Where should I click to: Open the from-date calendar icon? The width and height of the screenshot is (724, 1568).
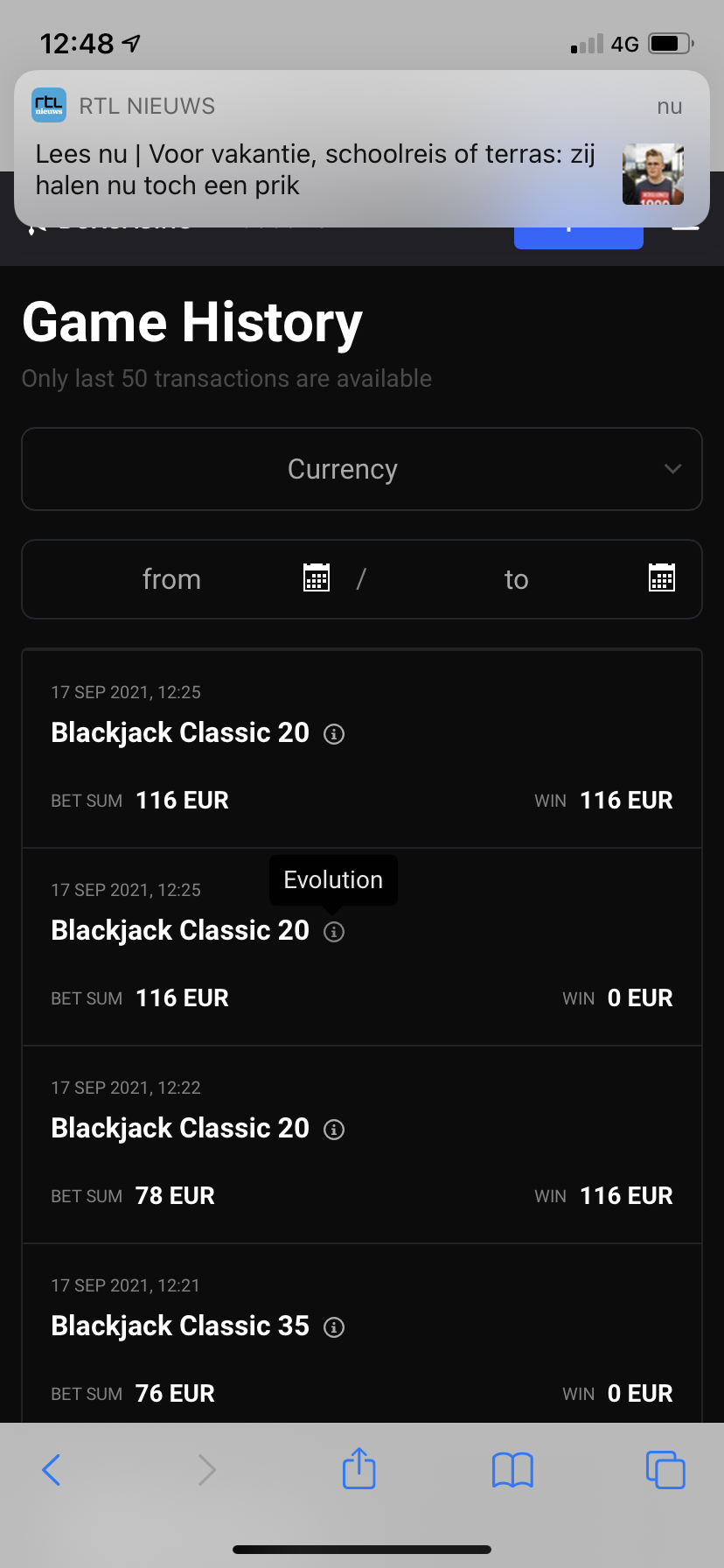(x=317, y=578)
